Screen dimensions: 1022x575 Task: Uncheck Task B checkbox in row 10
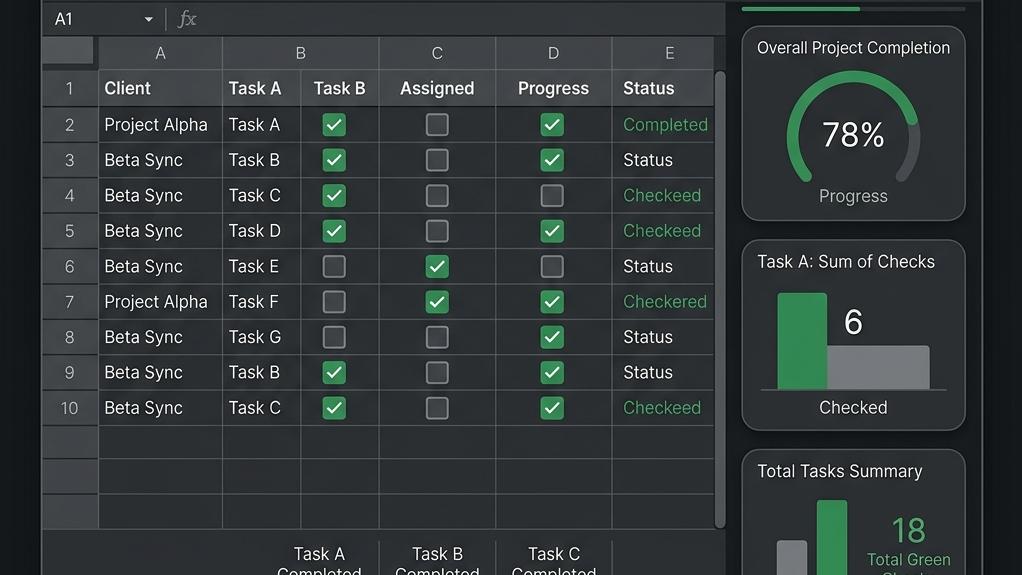(x=334, y=408)
